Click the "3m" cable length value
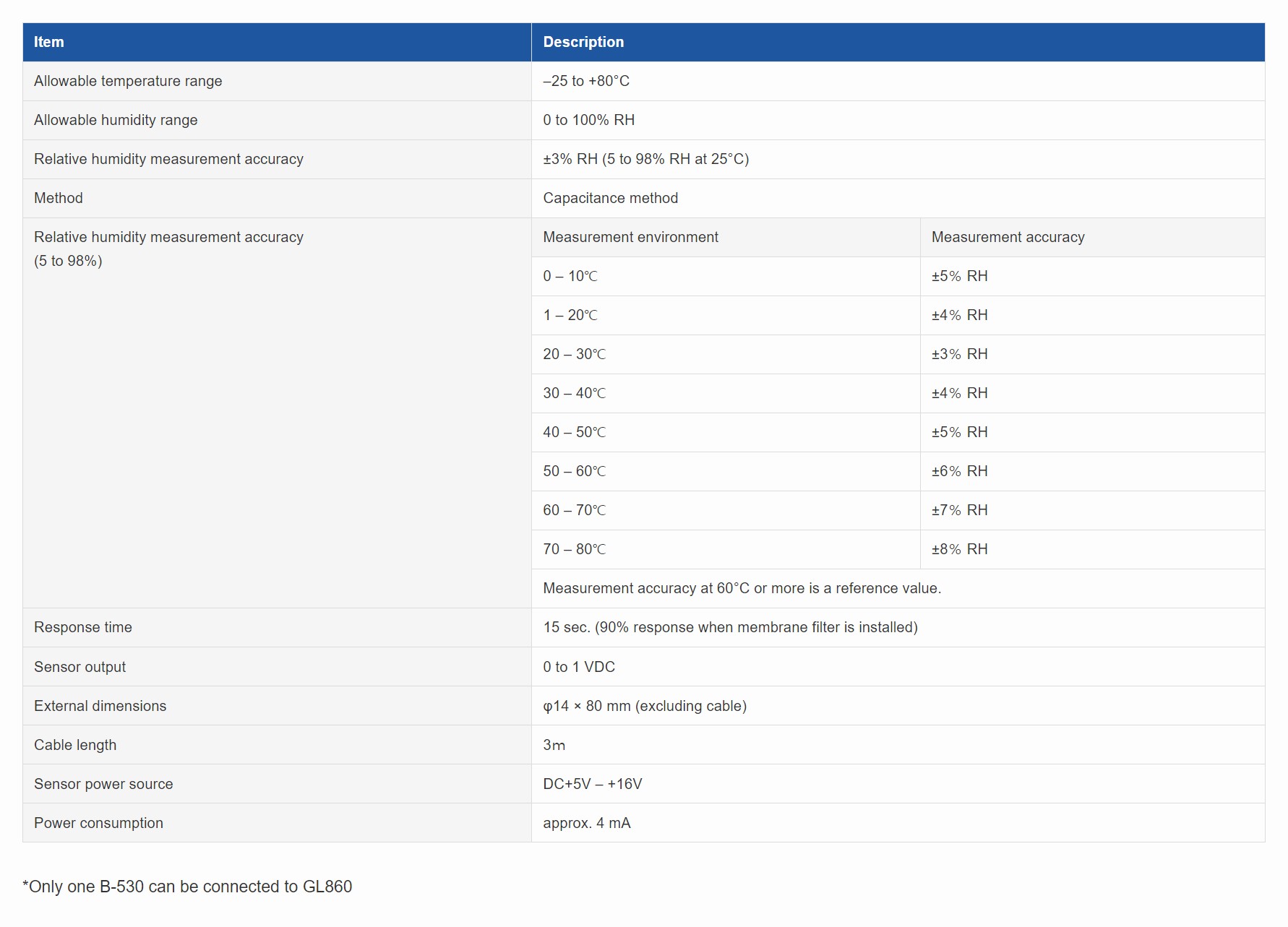Viewport: 1288px width, 927px height. 554,745
